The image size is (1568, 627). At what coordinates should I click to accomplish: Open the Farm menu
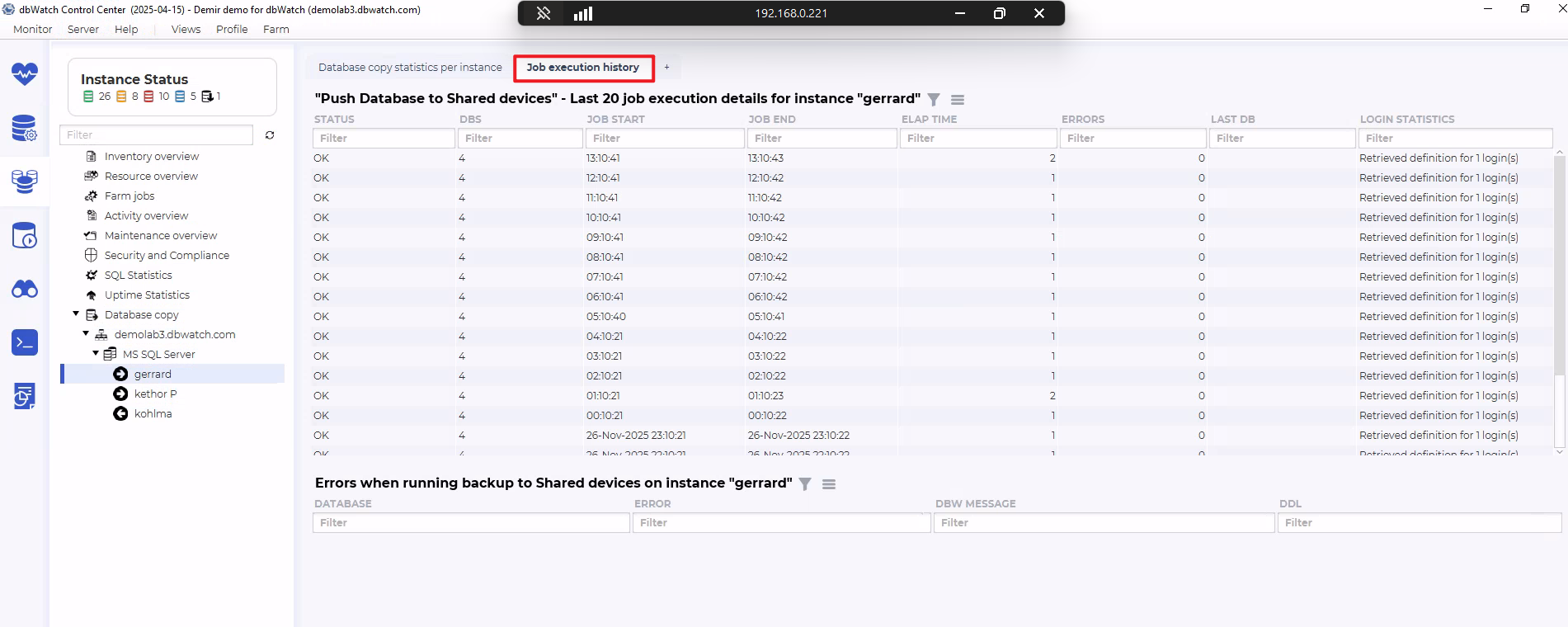coord(275,29)
